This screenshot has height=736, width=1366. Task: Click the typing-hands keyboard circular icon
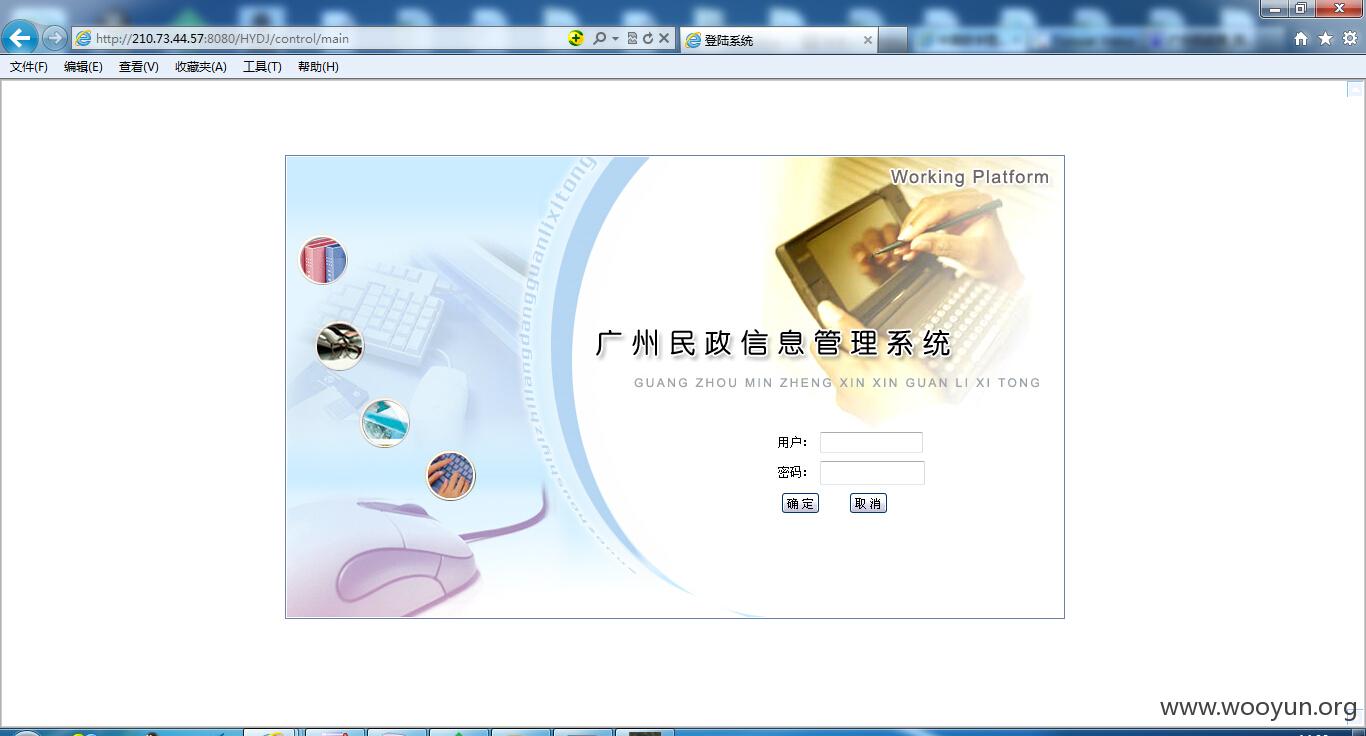(451, 476)
